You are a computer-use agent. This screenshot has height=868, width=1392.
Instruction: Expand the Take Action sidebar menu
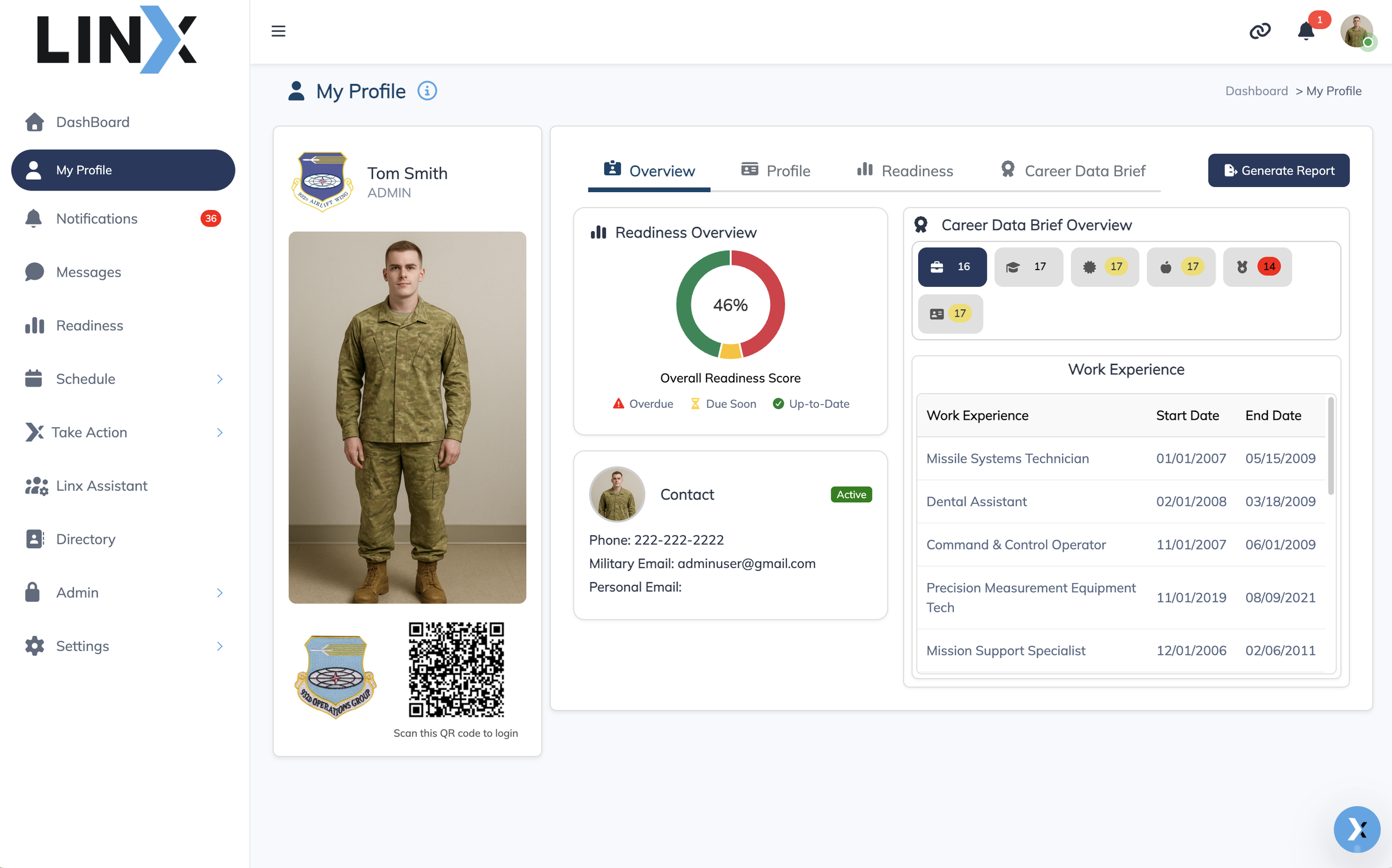[x=123, y=432]
